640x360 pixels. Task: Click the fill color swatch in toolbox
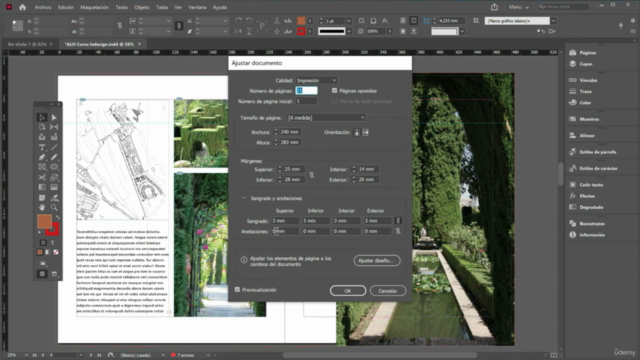(x=44, y=221)
